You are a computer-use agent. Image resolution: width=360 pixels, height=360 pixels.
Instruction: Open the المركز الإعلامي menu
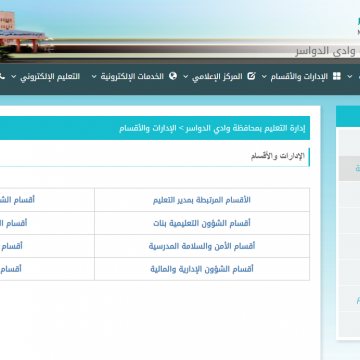[x=217, y=76]
